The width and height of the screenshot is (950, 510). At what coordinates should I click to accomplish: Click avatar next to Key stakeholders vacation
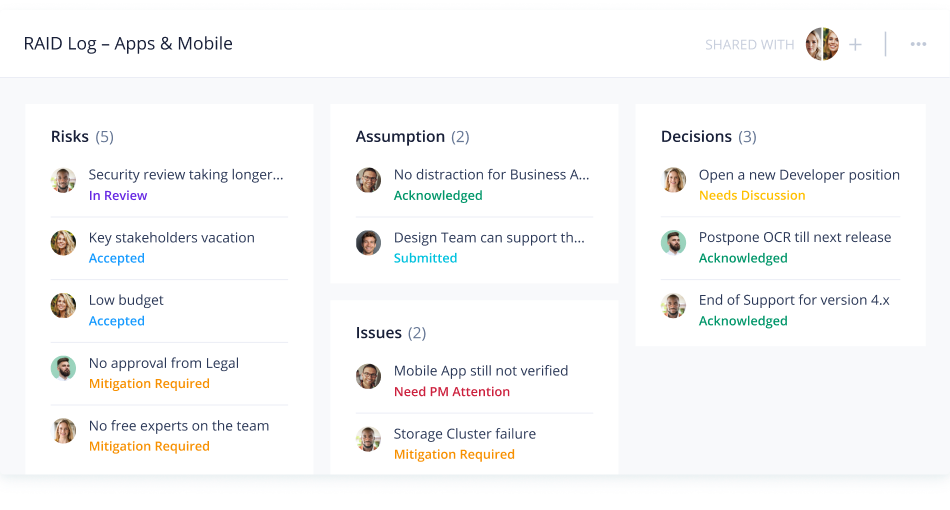64,243
